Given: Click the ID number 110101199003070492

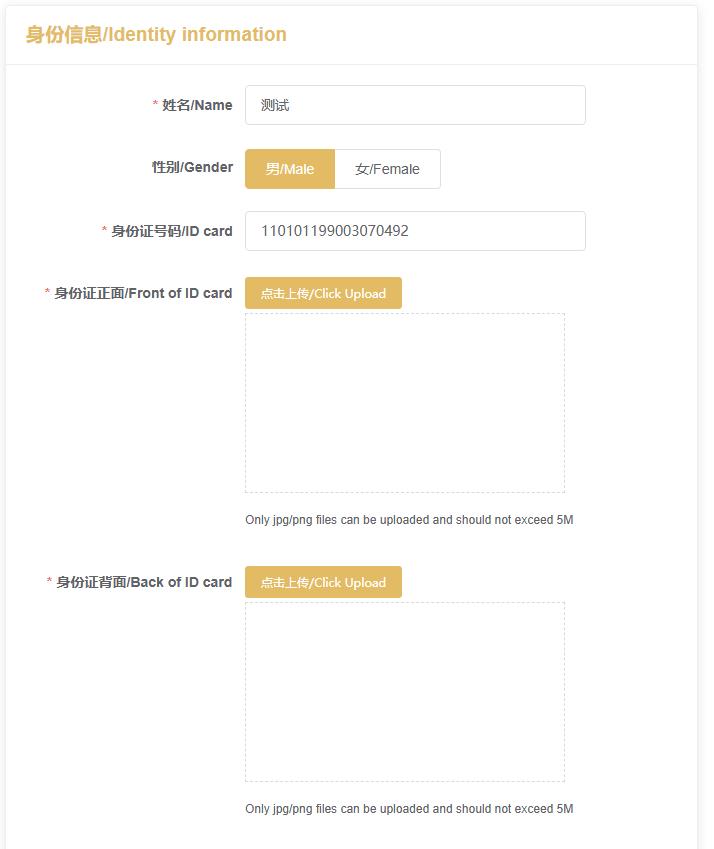Looking at the screenshot, I should coord(335,230).
